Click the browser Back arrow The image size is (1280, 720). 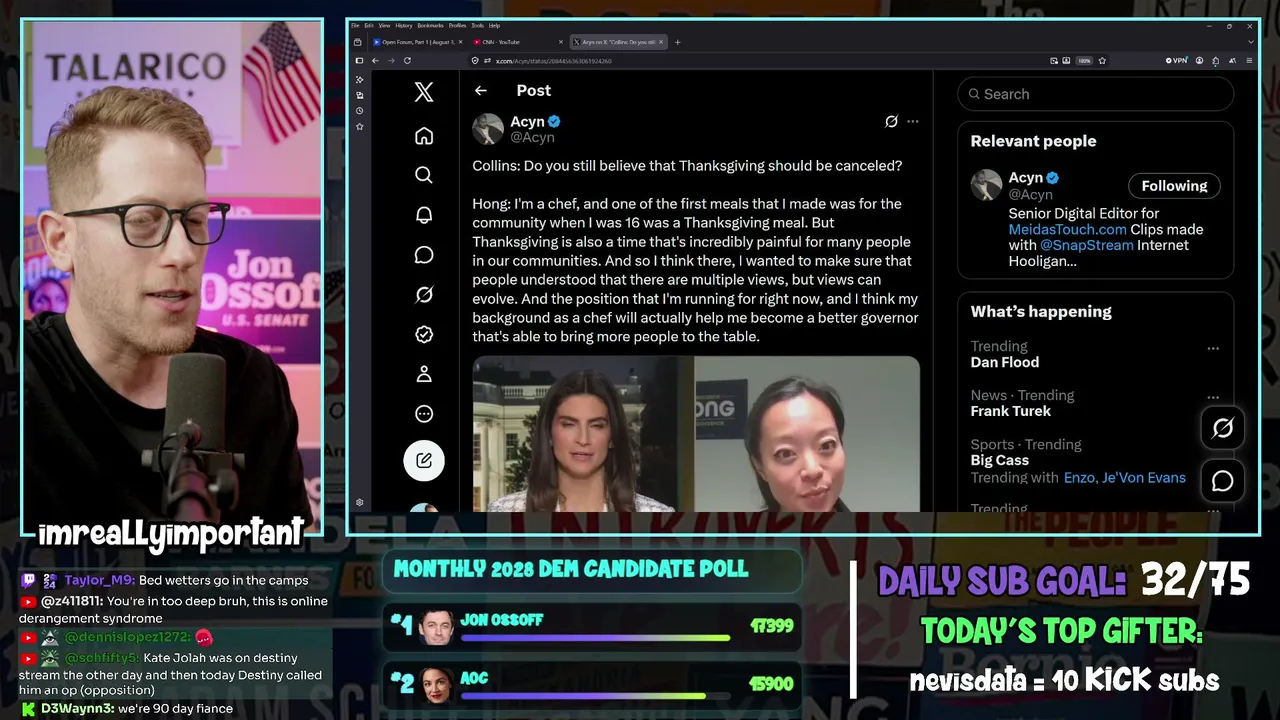375,61
